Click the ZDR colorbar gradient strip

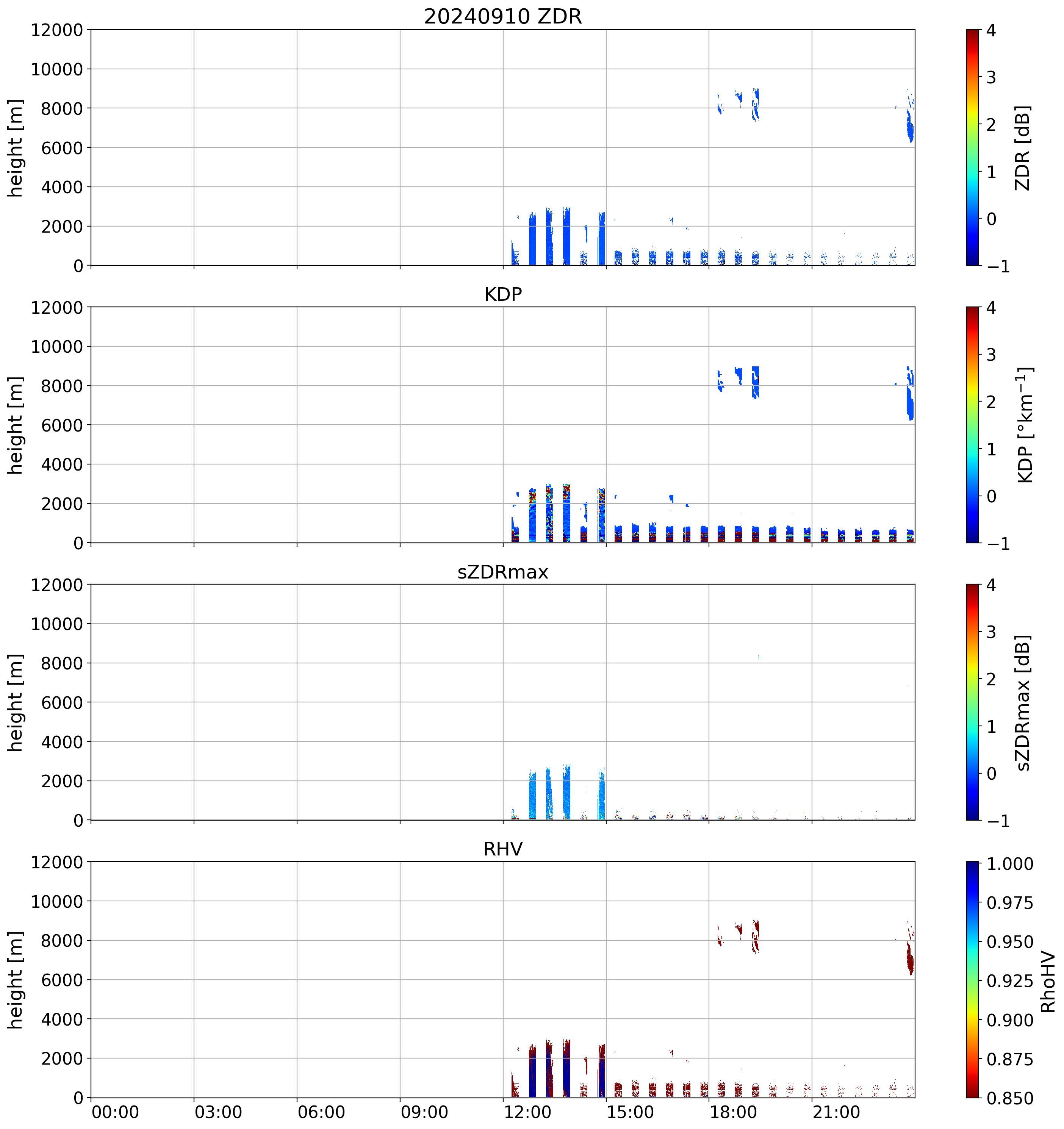(x=973, y=148)
